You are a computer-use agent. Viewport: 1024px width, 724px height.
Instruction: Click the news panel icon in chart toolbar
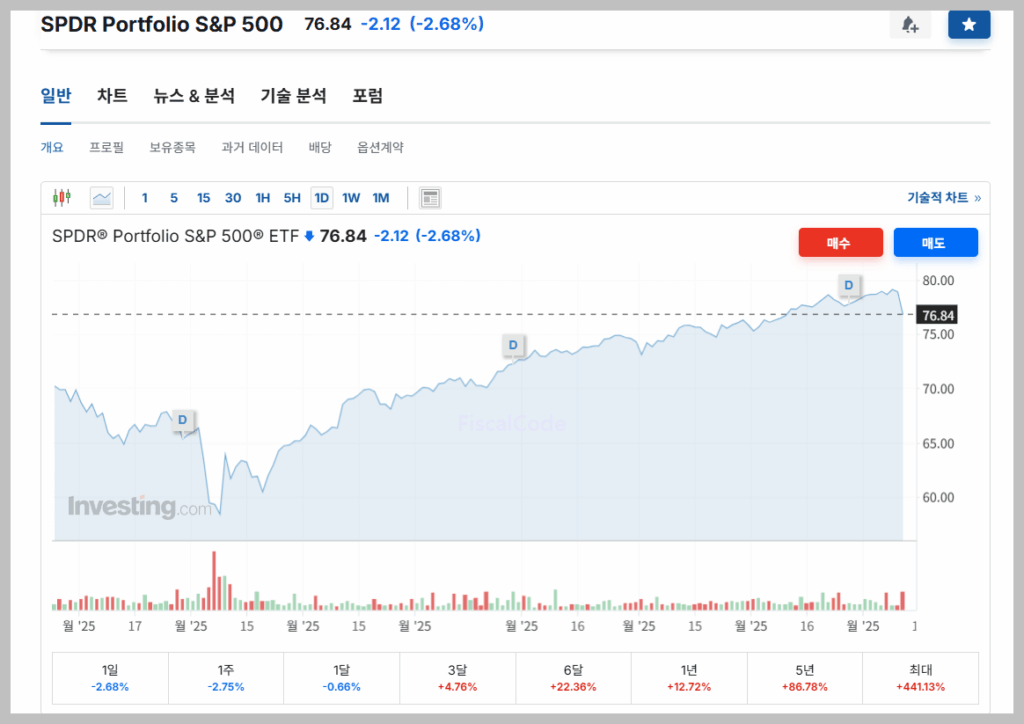430,198
